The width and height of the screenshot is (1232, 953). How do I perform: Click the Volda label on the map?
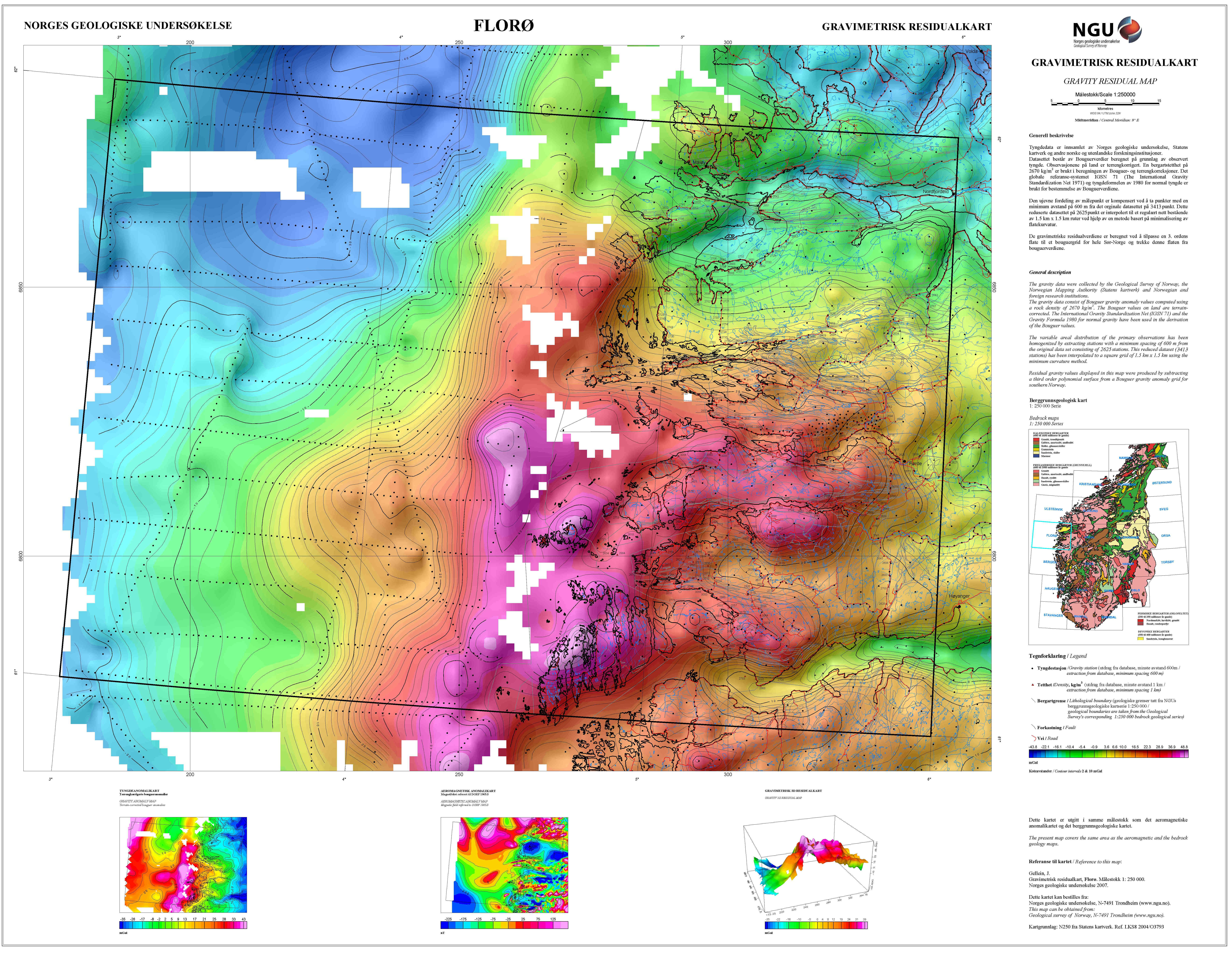pos(971,51)
